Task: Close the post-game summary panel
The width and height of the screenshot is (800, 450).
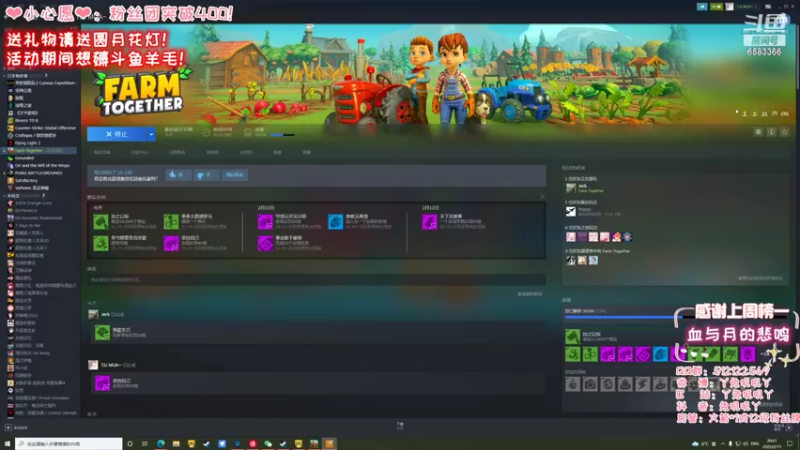Action: (542, 197)
